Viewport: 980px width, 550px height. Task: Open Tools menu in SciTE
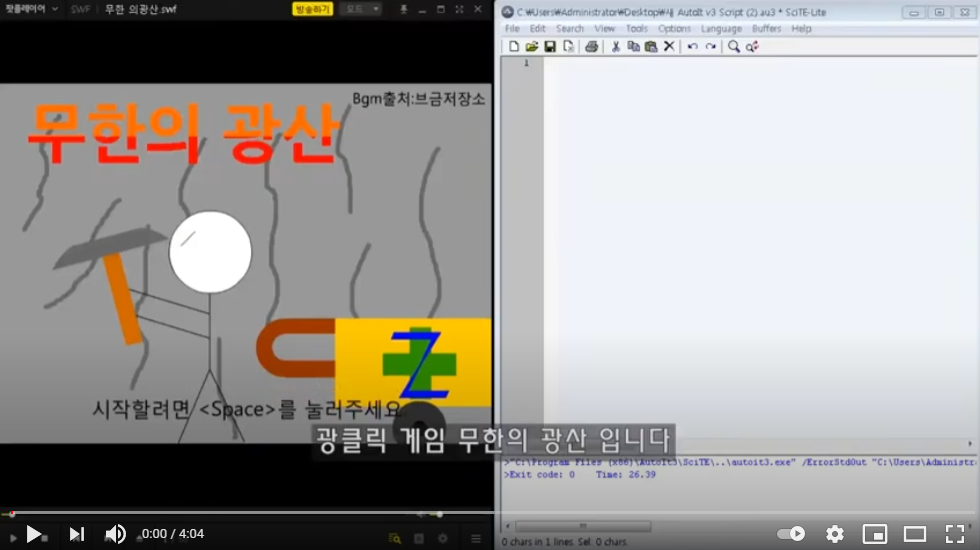(x=636, y=29)
